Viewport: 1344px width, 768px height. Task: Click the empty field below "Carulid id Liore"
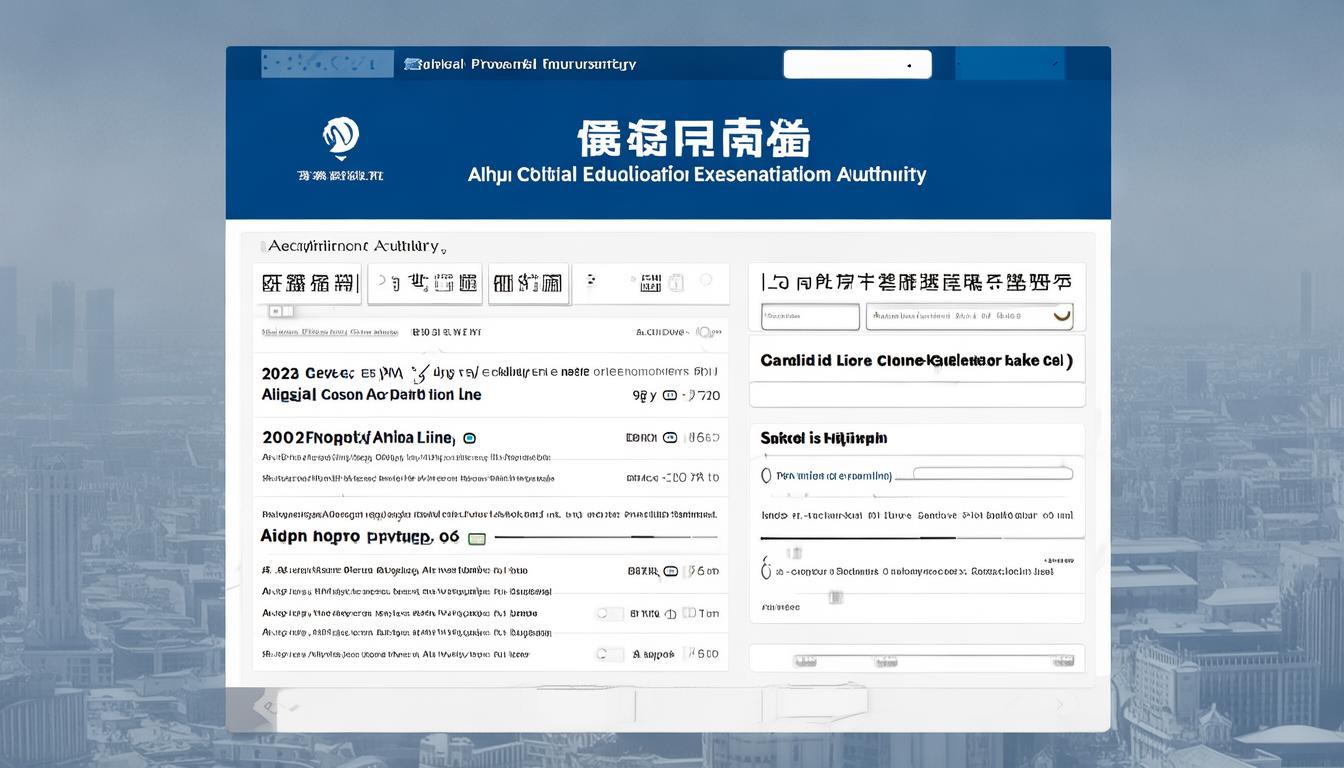917,395
